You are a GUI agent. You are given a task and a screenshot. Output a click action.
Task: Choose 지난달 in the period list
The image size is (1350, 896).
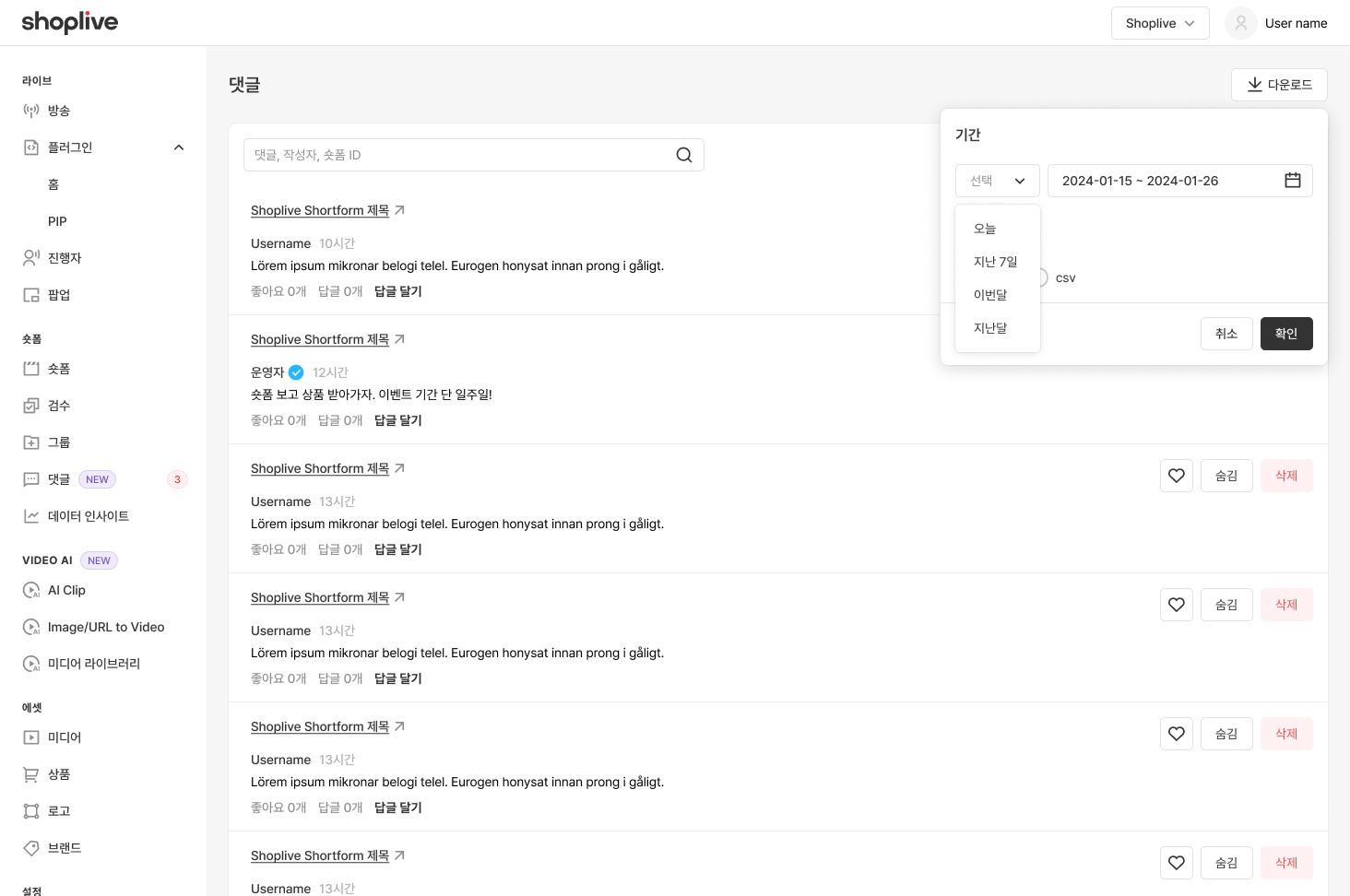pyautogui.click(x=998, y=328)
